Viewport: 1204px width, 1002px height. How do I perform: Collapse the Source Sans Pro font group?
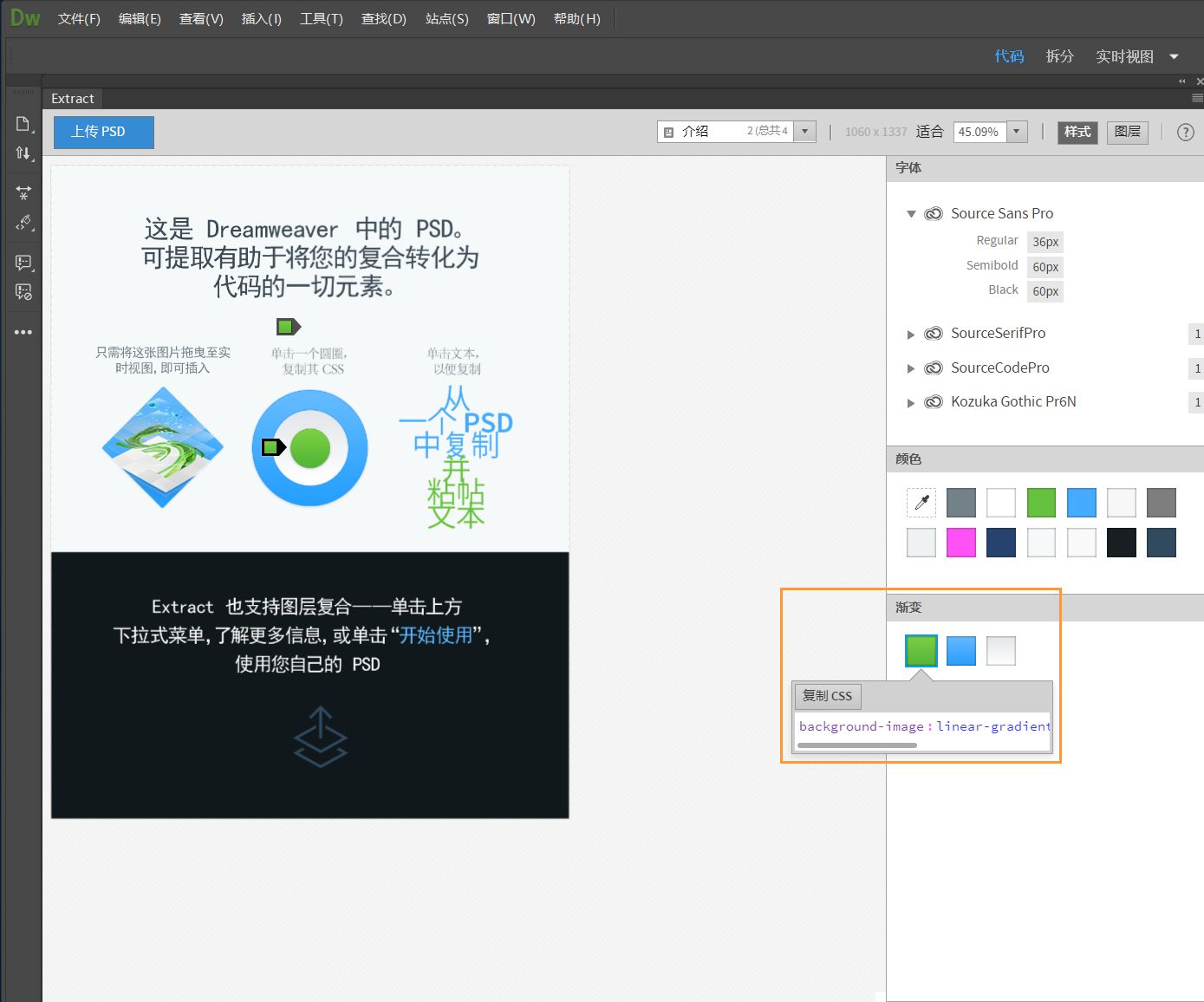911,213
